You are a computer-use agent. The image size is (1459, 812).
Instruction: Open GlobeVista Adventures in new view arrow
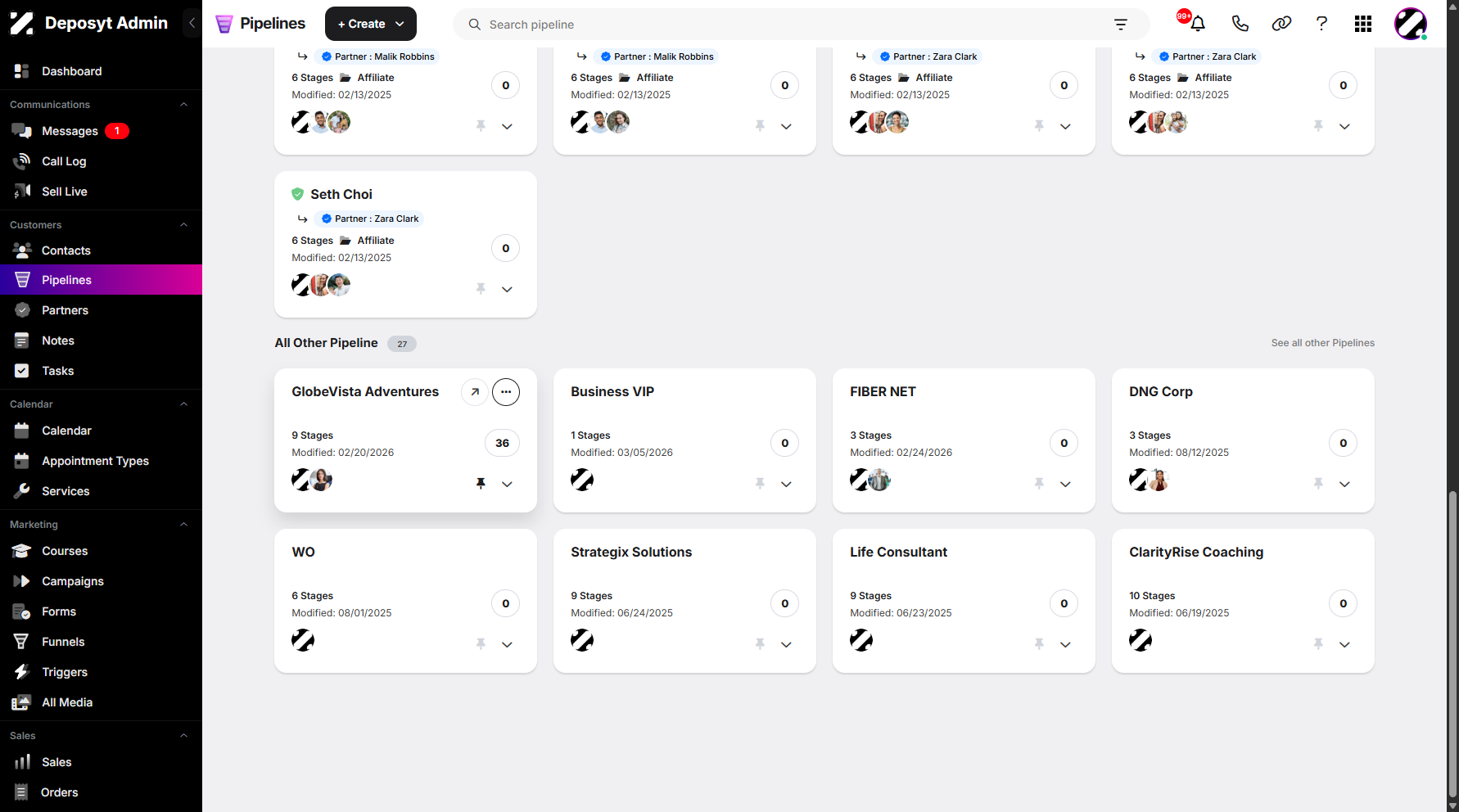(x=475, y=392)
